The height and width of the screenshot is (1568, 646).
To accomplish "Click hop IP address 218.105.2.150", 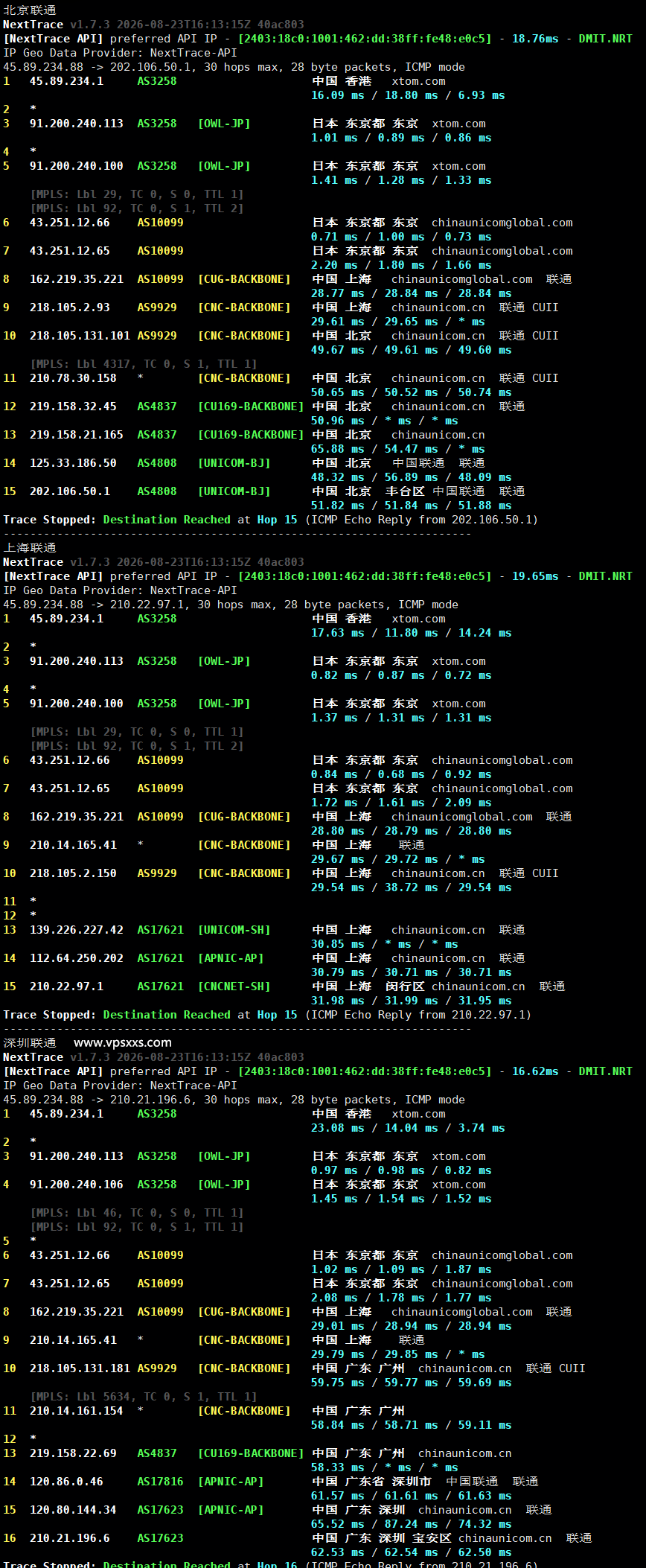I will click(73, 873).
